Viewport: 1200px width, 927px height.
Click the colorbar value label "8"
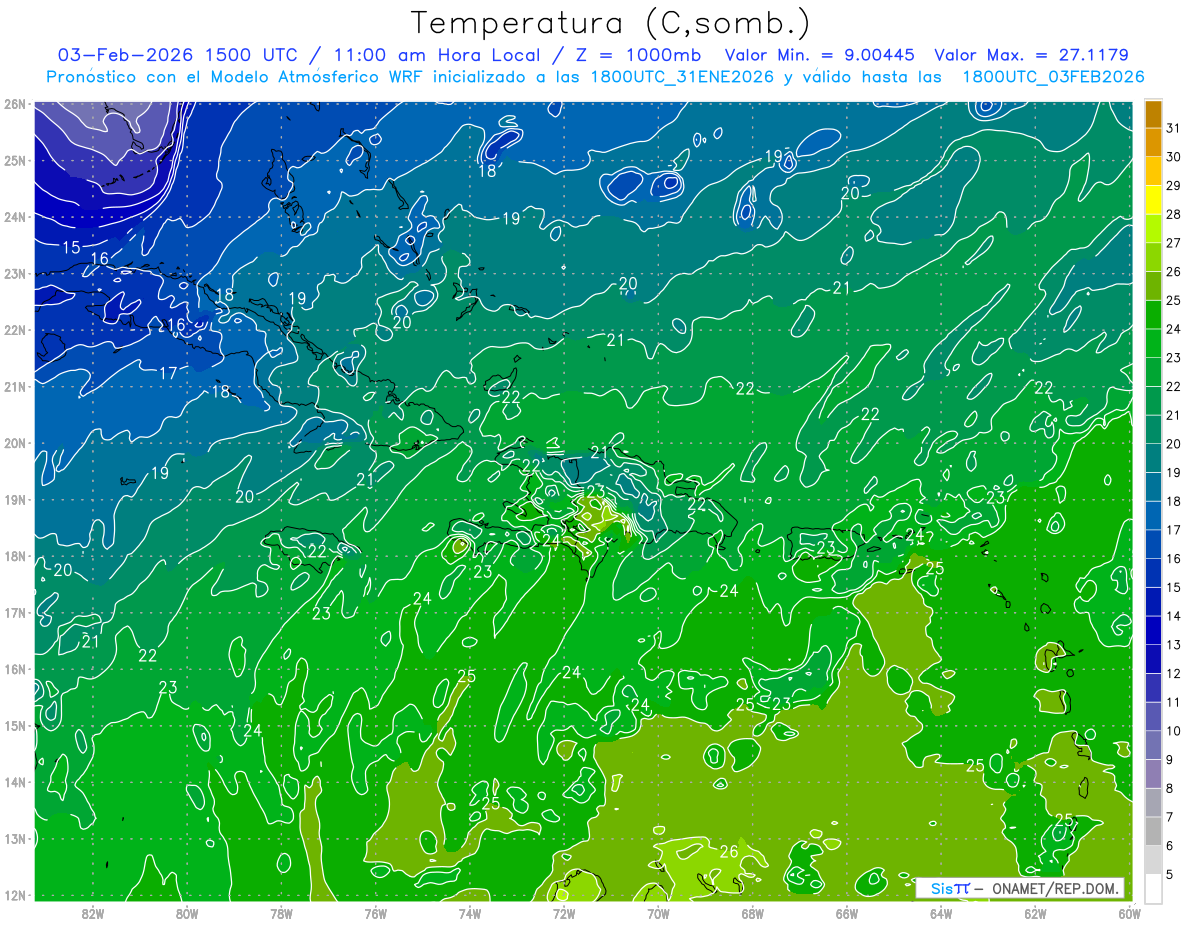point(1171,788)
